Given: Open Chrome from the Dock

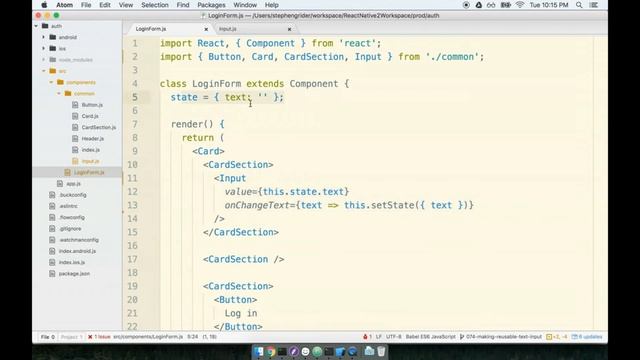Looking at the screenshot, I should click(x=270, y=351).
